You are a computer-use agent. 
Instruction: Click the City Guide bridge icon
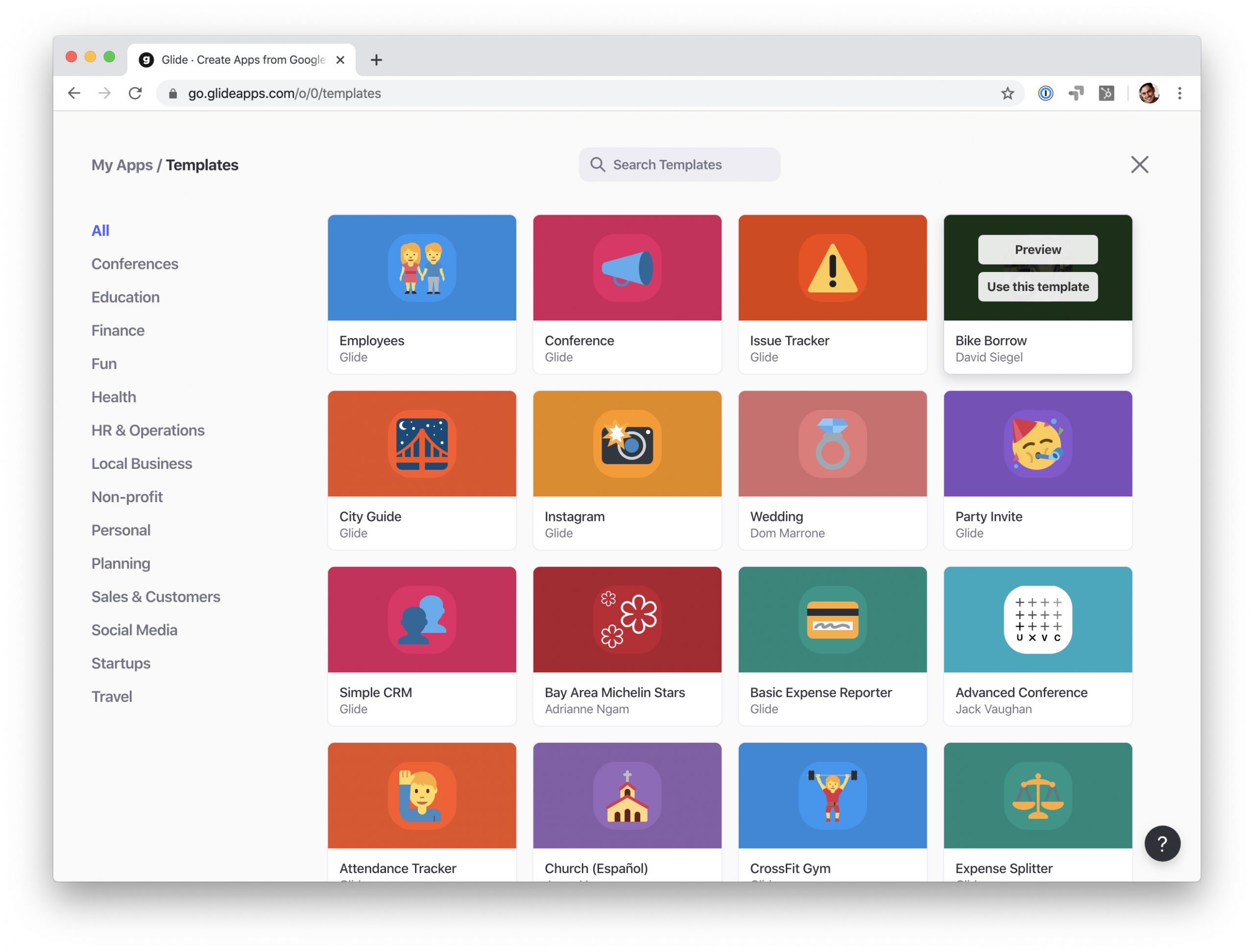point(422,443)
